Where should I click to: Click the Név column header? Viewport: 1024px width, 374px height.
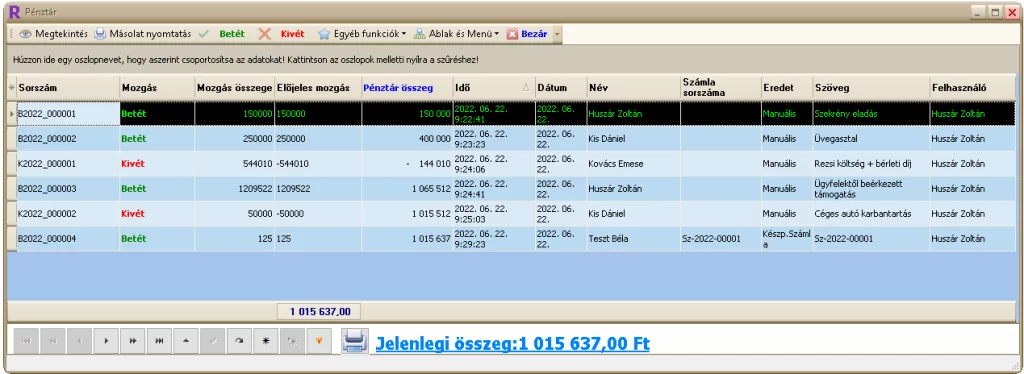(x=633, y=87)
